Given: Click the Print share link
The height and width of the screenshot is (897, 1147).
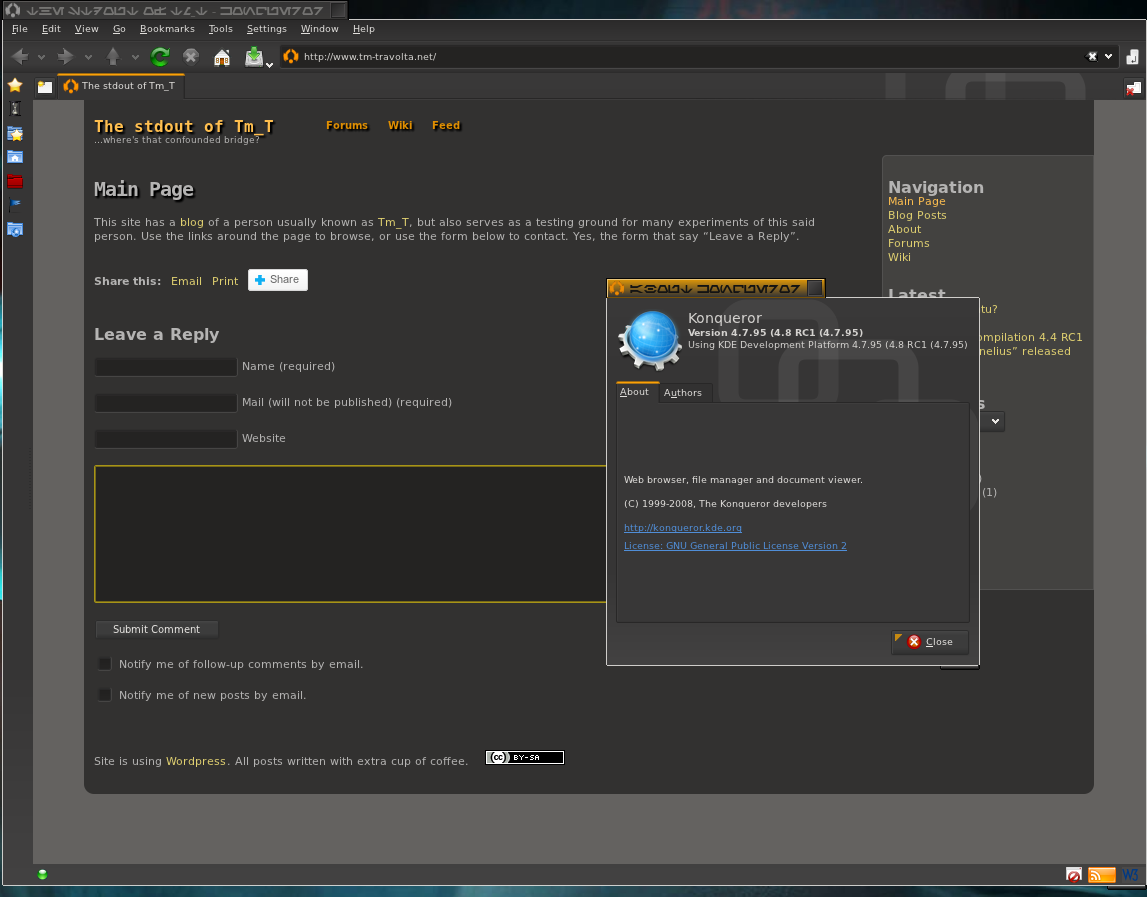Looking at the screenshot, I should tap(225, 281).
